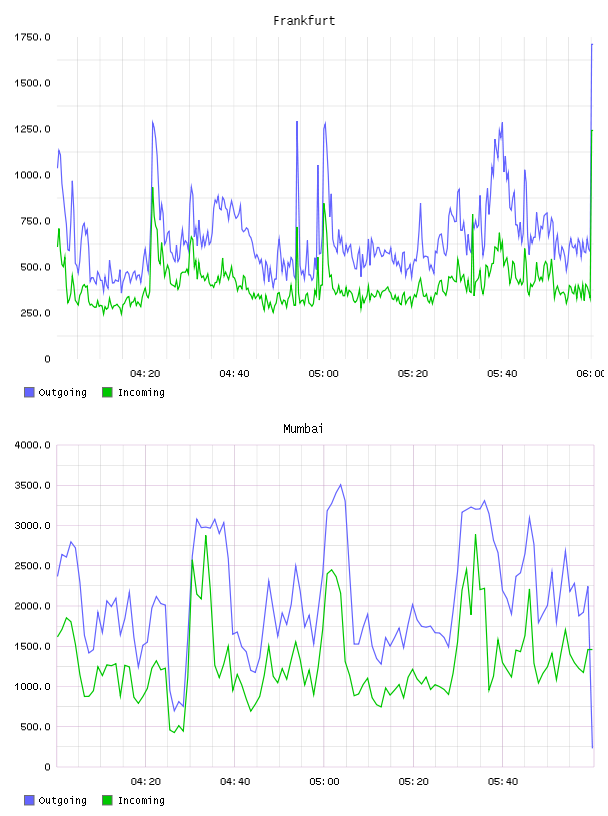Click the Mumbai chart title
Screen dimensions: 608x816
(303, 429)
